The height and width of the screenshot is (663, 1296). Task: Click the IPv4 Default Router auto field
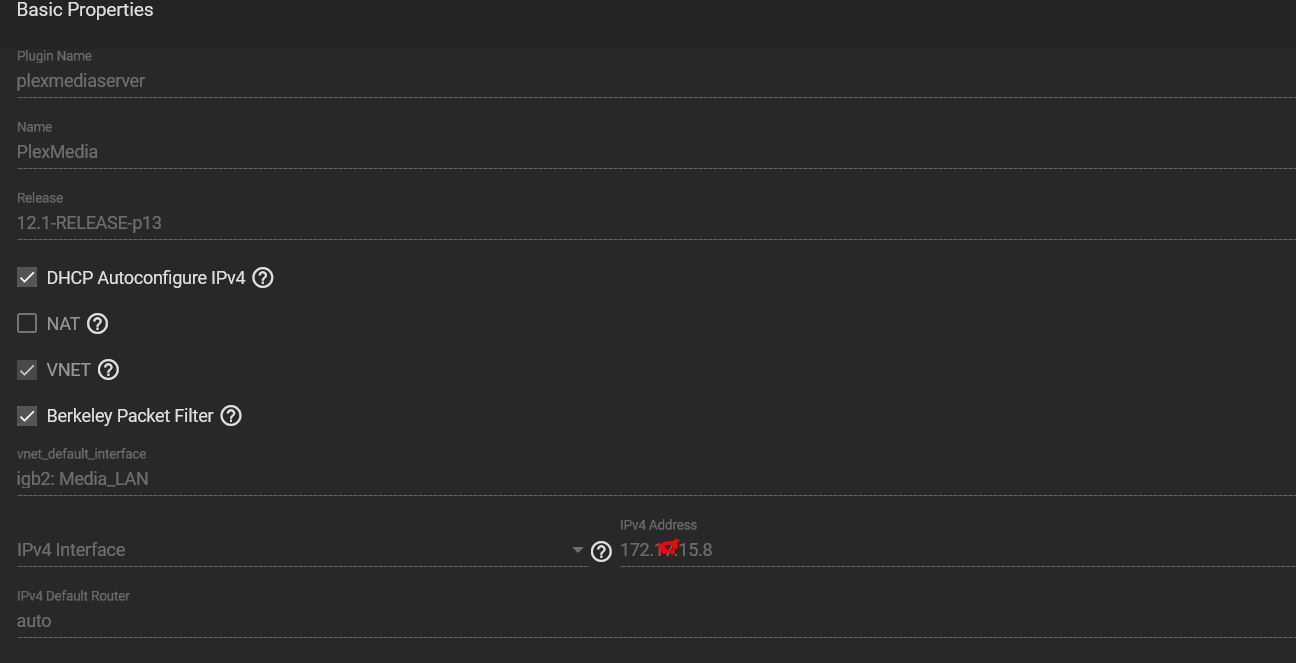[x=34, y=621]
